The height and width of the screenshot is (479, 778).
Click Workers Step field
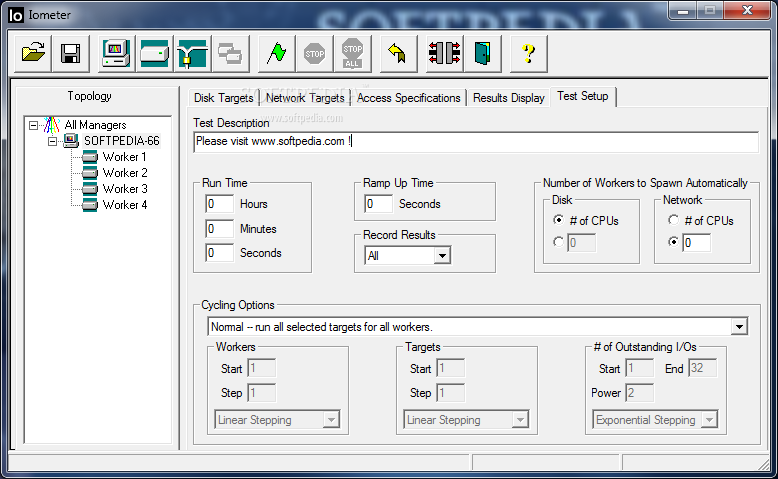tap(261, 393)
